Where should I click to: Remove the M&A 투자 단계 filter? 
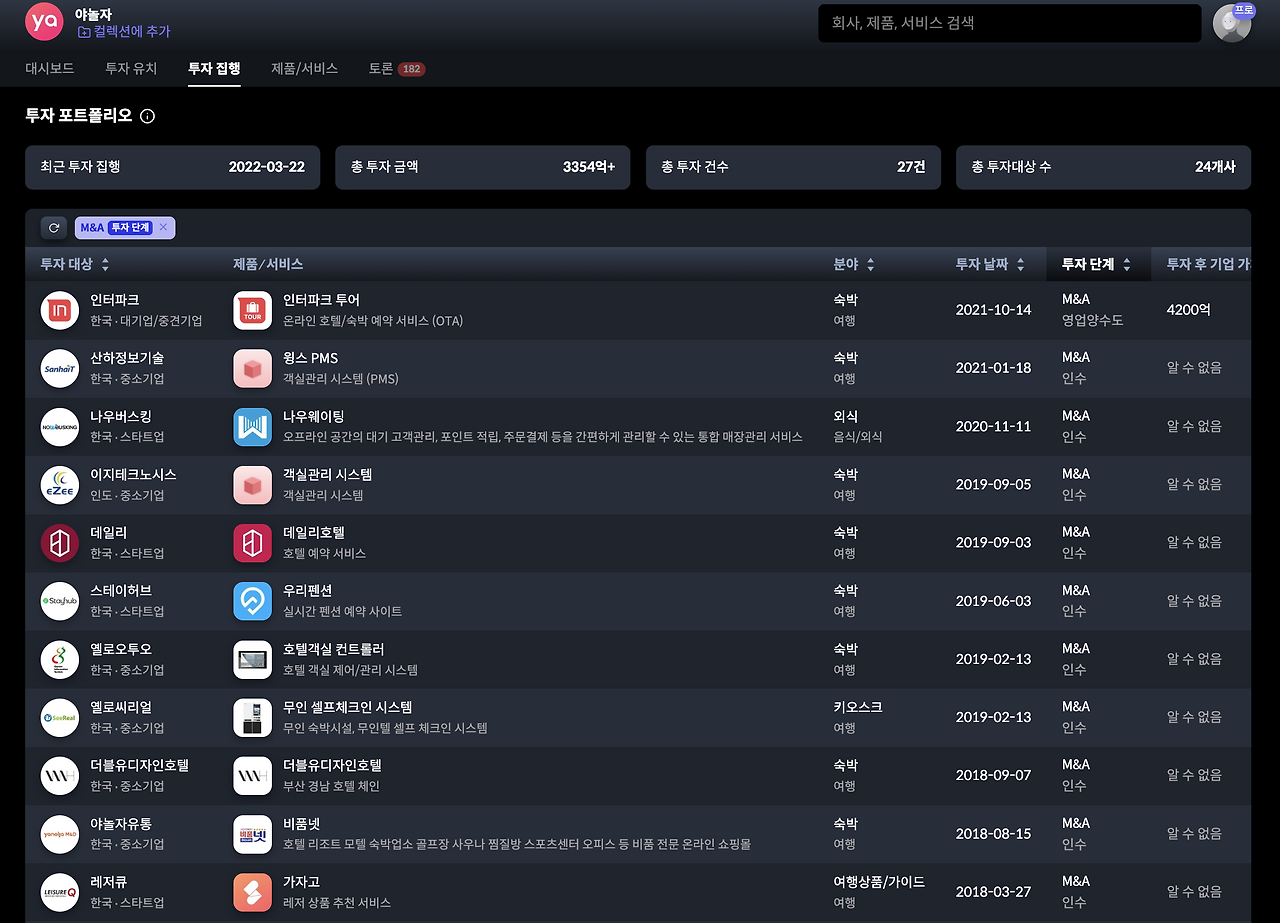tap(163, 227)
